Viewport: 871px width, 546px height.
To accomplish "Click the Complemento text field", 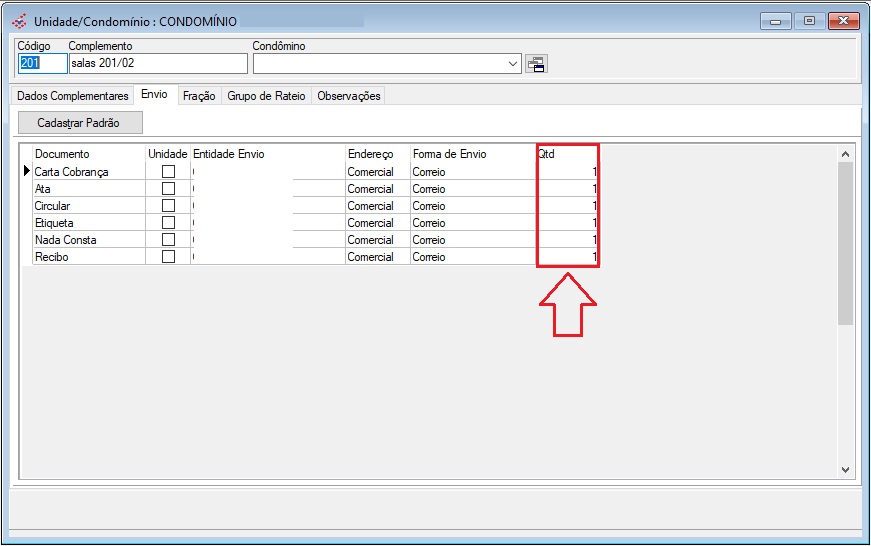I will [157, 64].
